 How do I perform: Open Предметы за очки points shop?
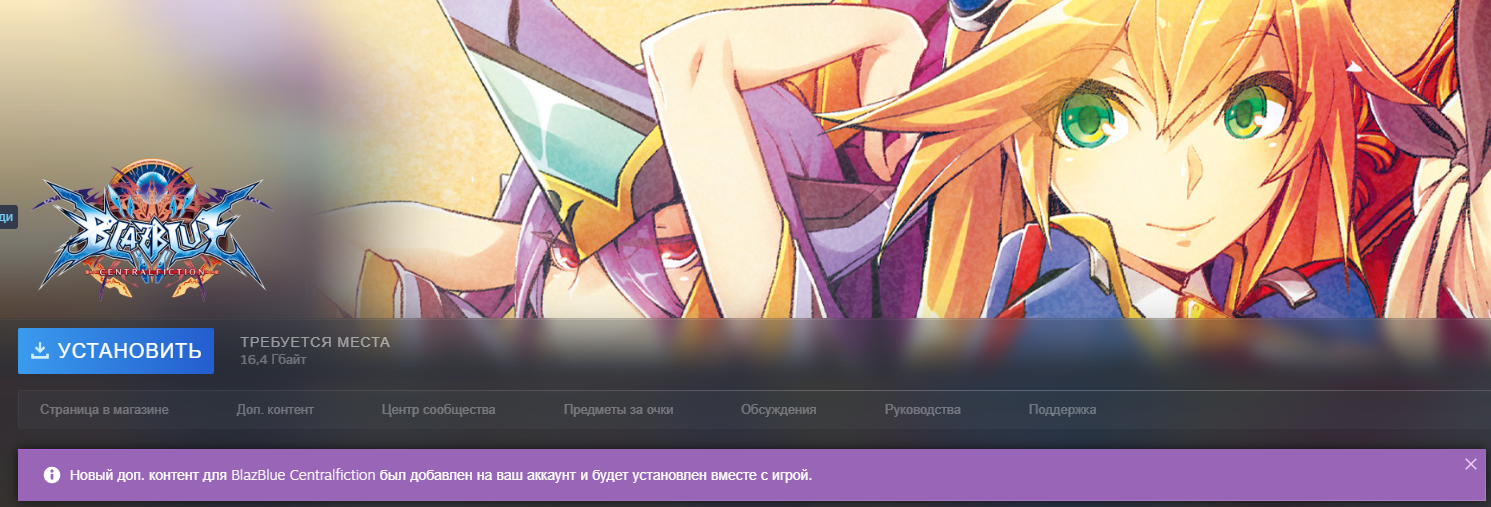618,410
